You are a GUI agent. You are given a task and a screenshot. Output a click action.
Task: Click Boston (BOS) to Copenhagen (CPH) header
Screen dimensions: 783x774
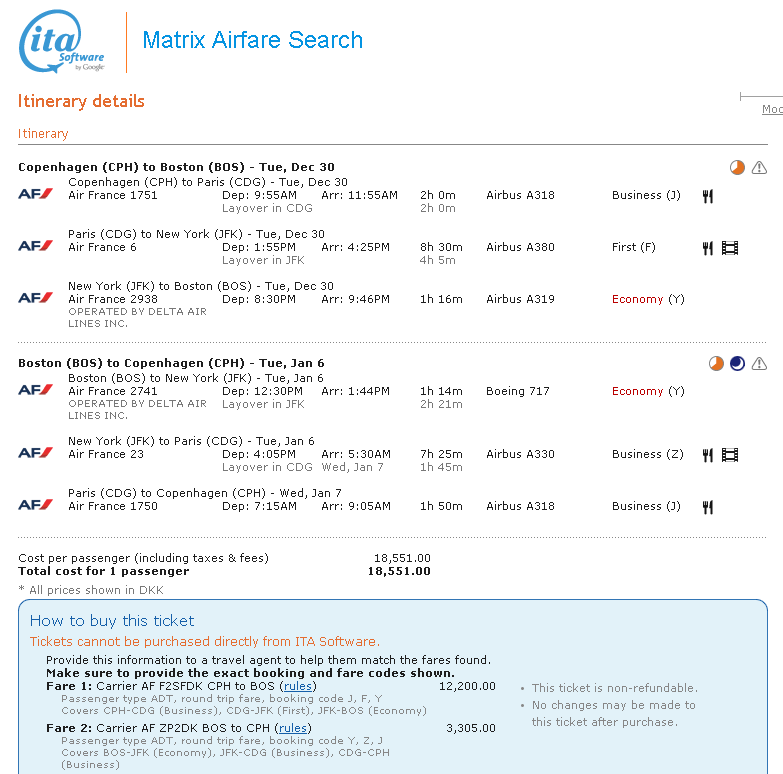pyautogui.click(x=171, y=363)
